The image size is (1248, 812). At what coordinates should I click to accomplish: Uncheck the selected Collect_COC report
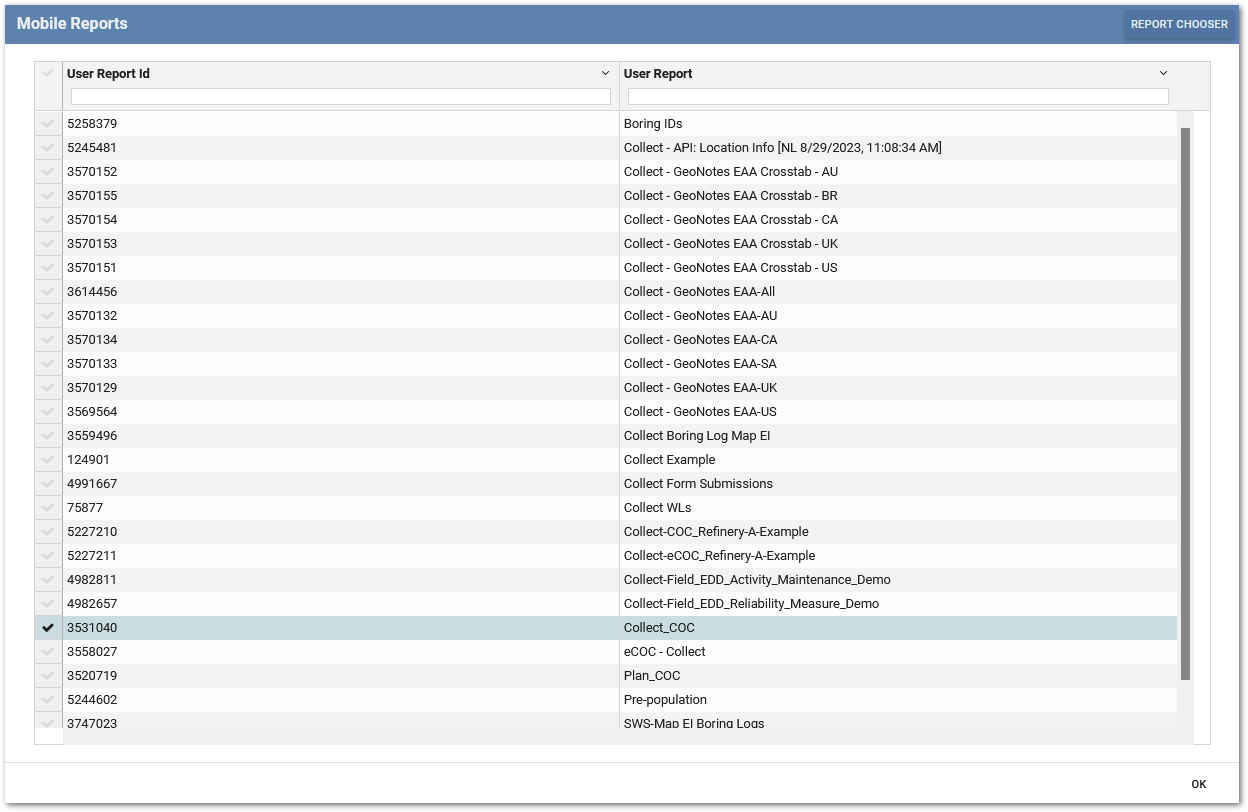[48, 627]
